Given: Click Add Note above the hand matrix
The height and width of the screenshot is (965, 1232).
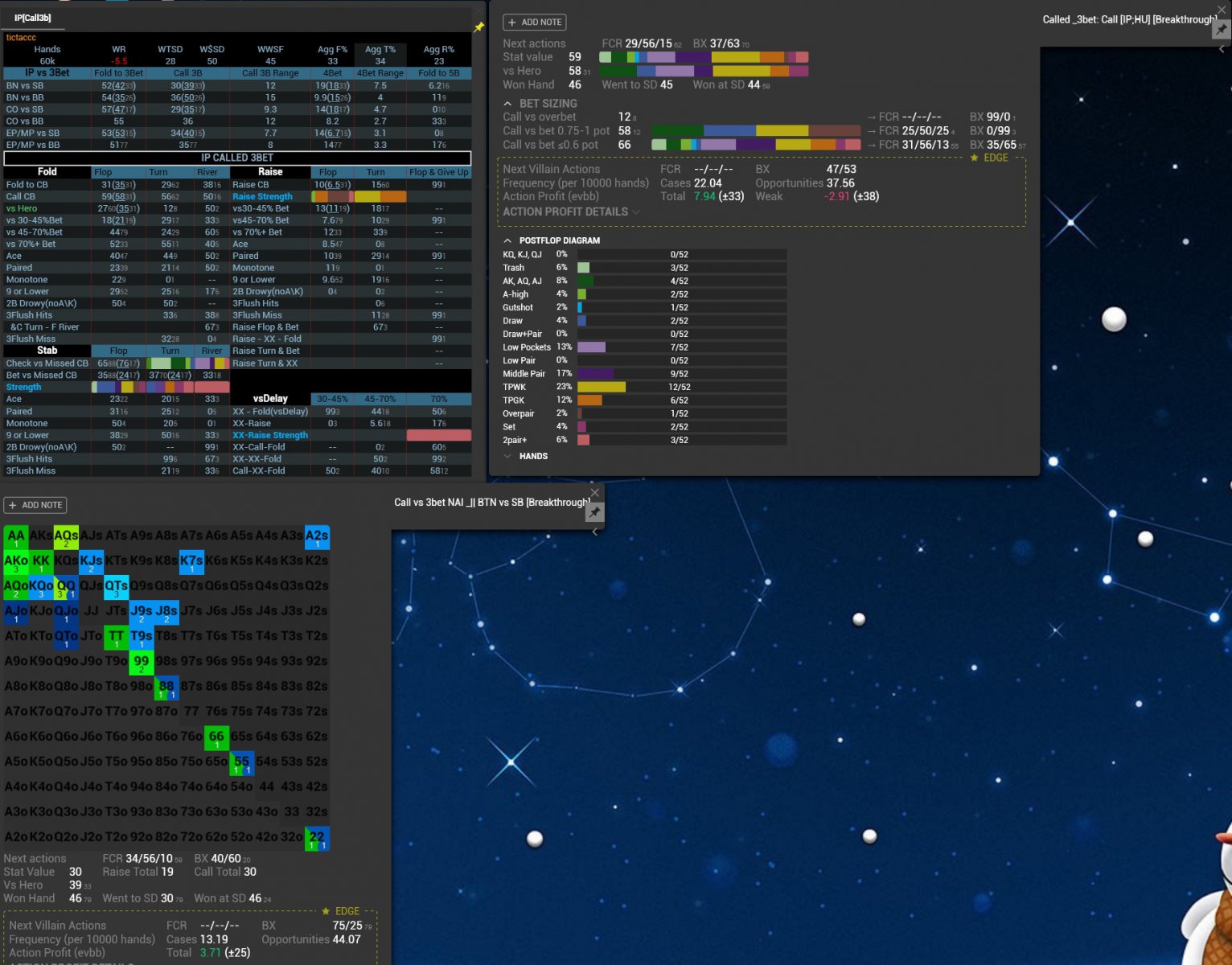Looking at the screenshot, I should pos(35,505).
